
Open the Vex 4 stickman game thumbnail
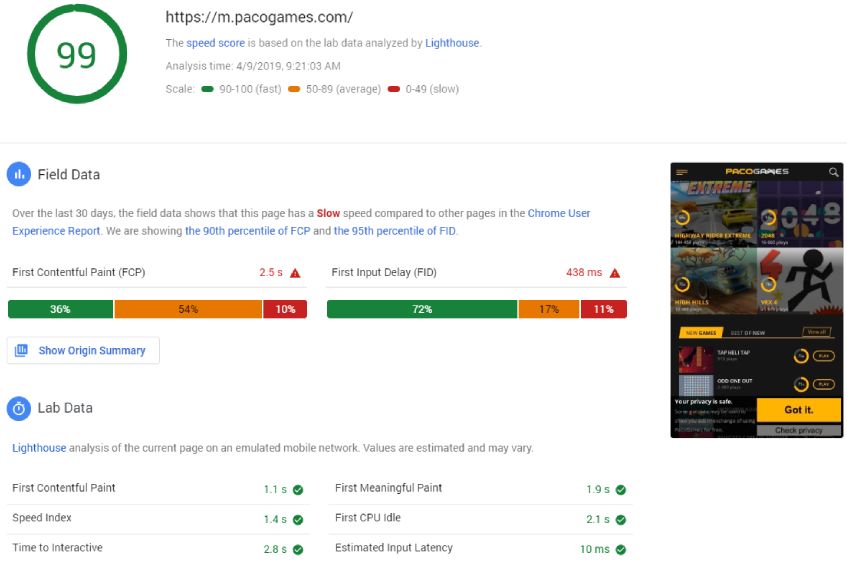coord(799,280)
